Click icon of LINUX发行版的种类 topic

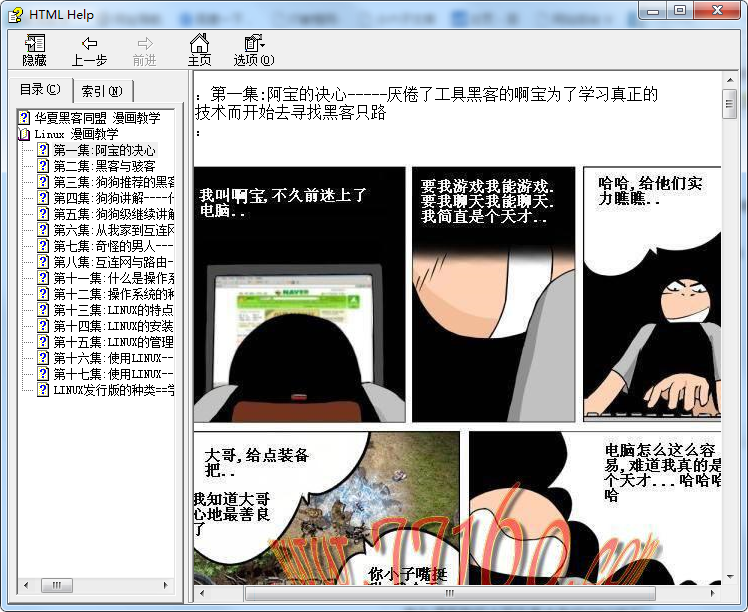coord(43,390)
